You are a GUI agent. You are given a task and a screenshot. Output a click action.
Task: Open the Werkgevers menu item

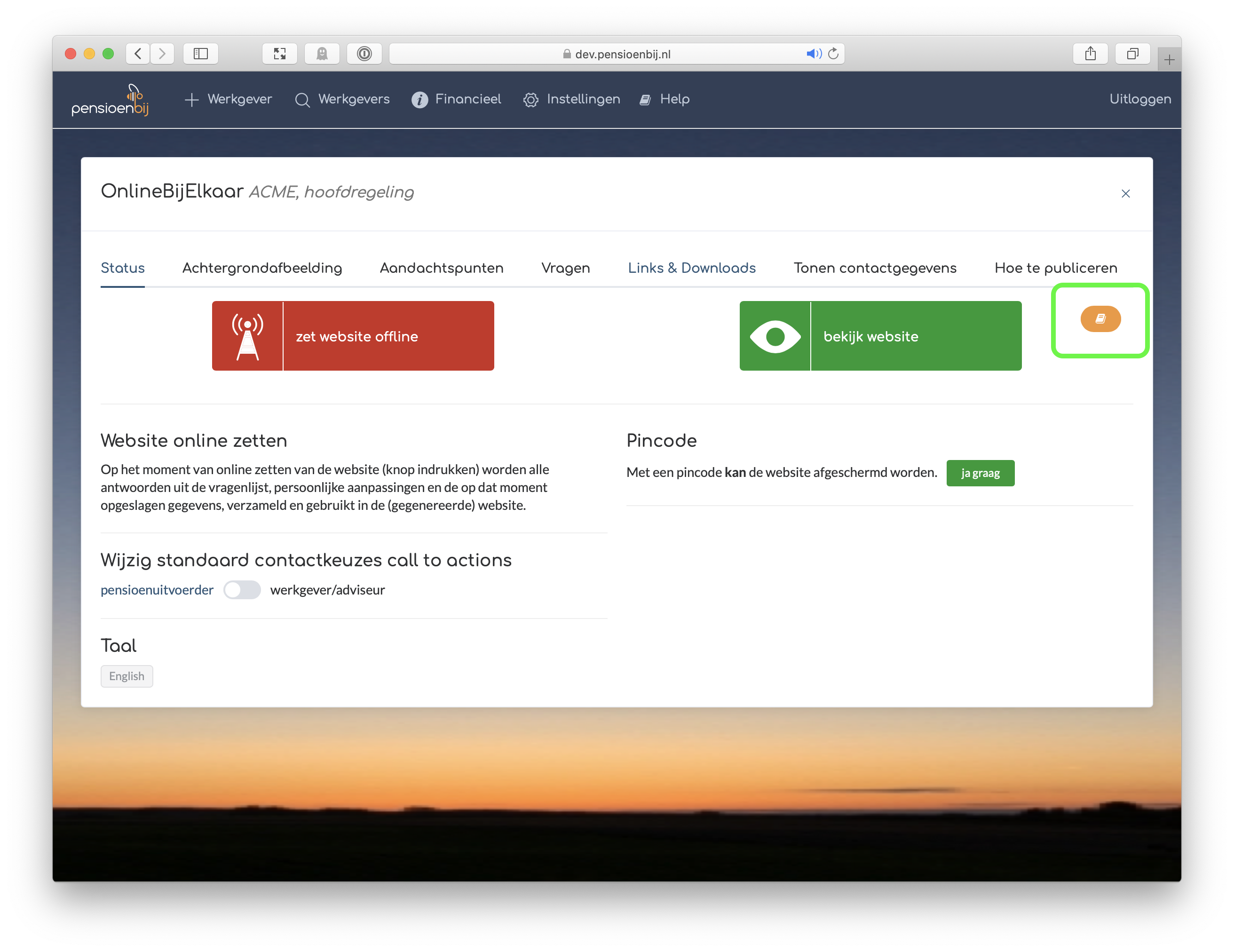tap(342, 99)
